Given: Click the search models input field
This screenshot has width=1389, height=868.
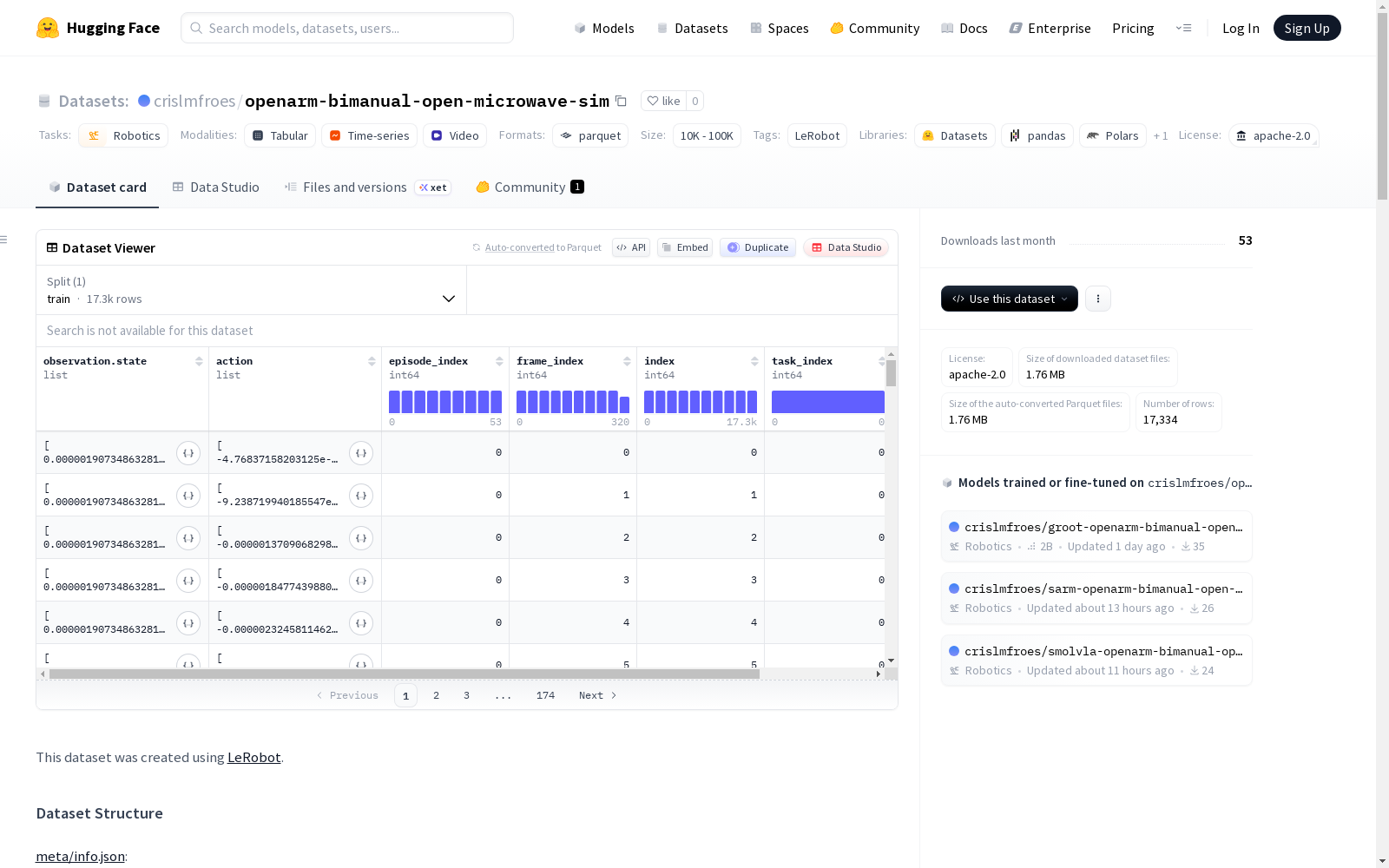Looking at the screenshot, I should [347, 28].
